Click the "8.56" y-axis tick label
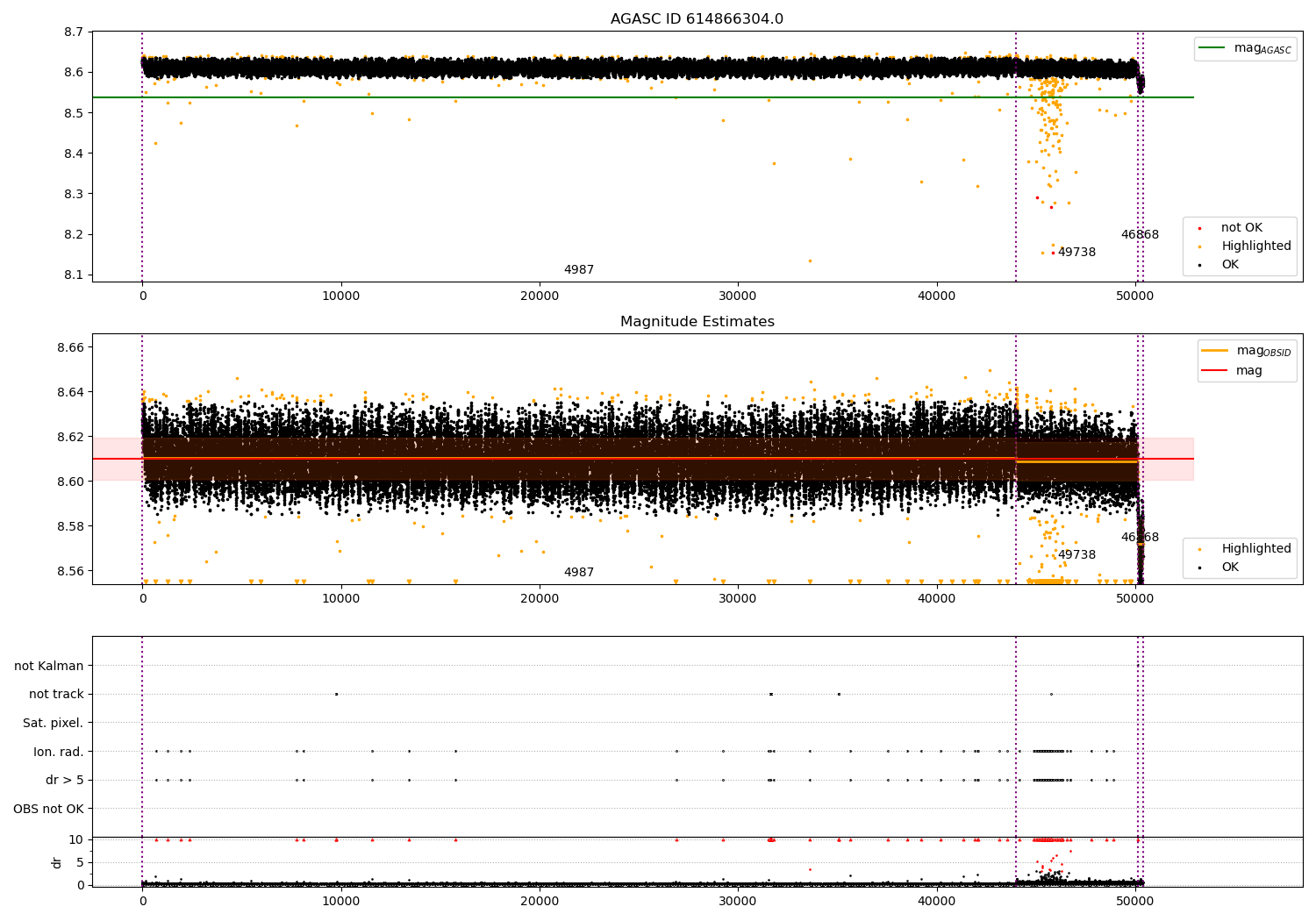The image size is (1316, 921). 71,571
